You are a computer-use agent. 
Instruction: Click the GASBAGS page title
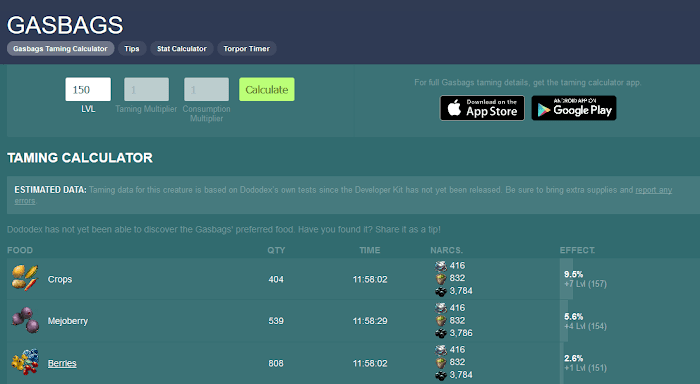pyautogui.click(x=65, y=25)
